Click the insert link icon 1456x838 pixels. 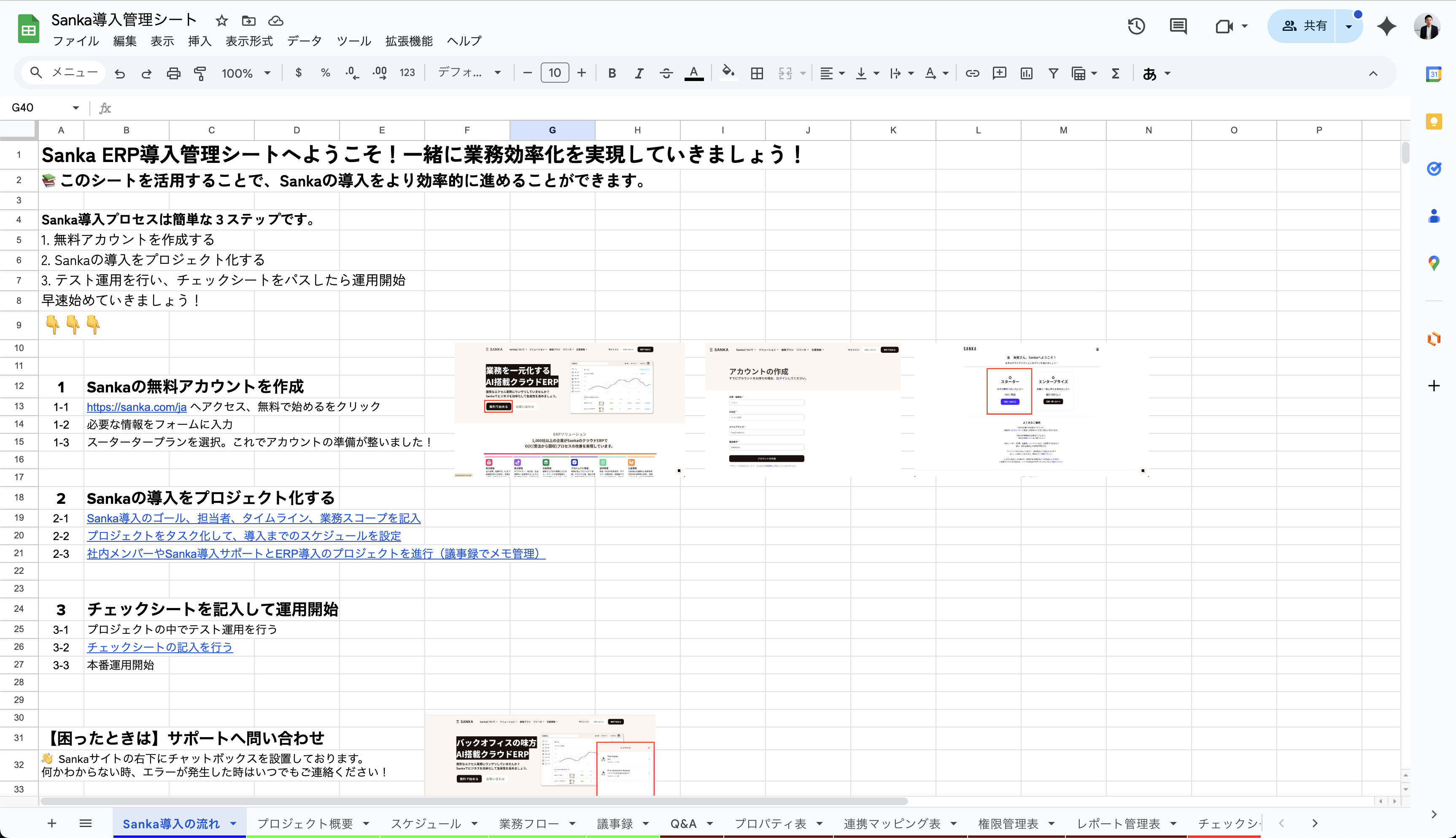(x=972, y=73)
